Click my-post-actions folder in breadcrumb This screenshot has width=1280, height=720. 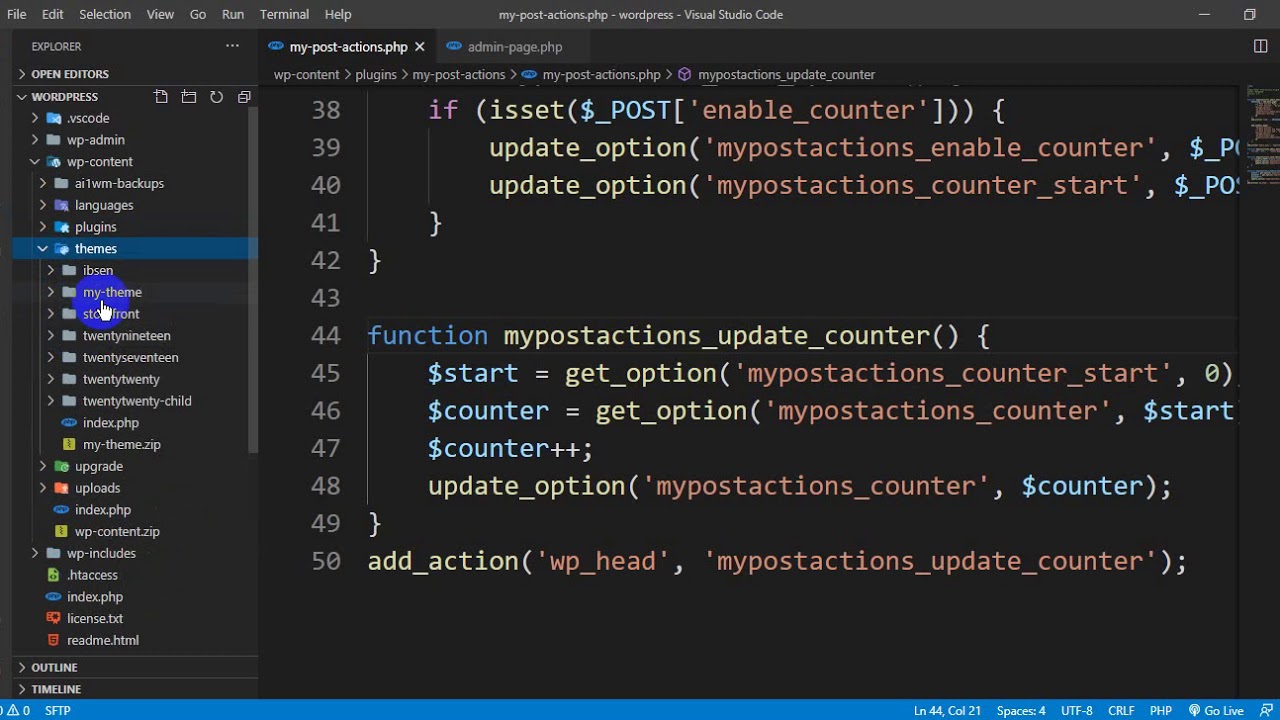tap(458, 75)
